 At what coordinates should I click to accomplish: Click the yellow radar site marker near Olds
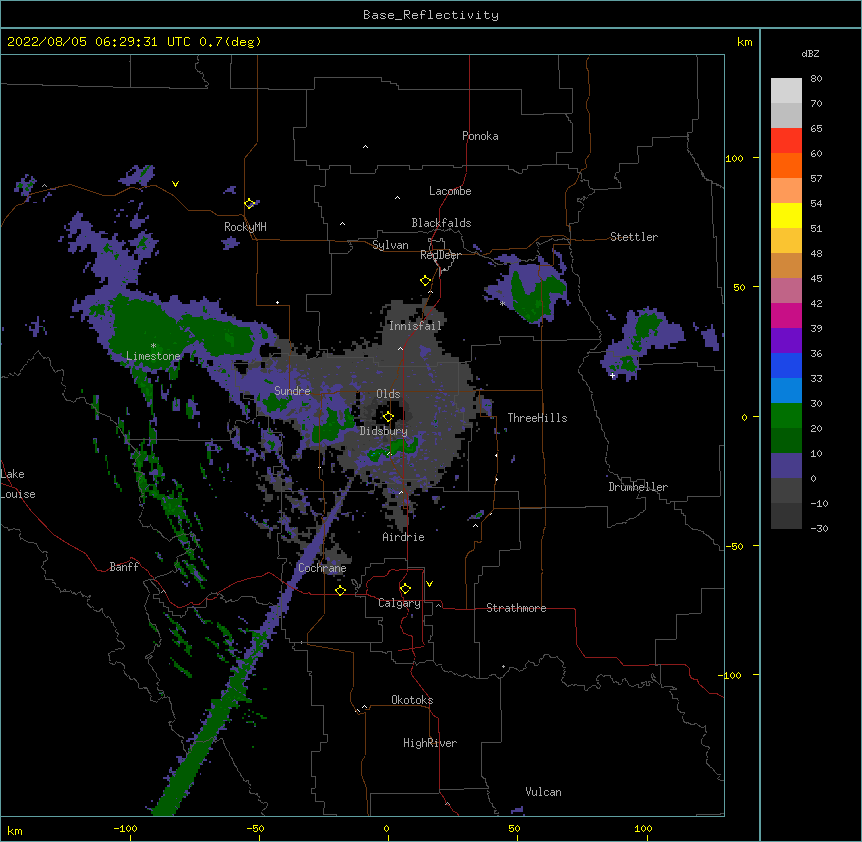tap(388, 417)
